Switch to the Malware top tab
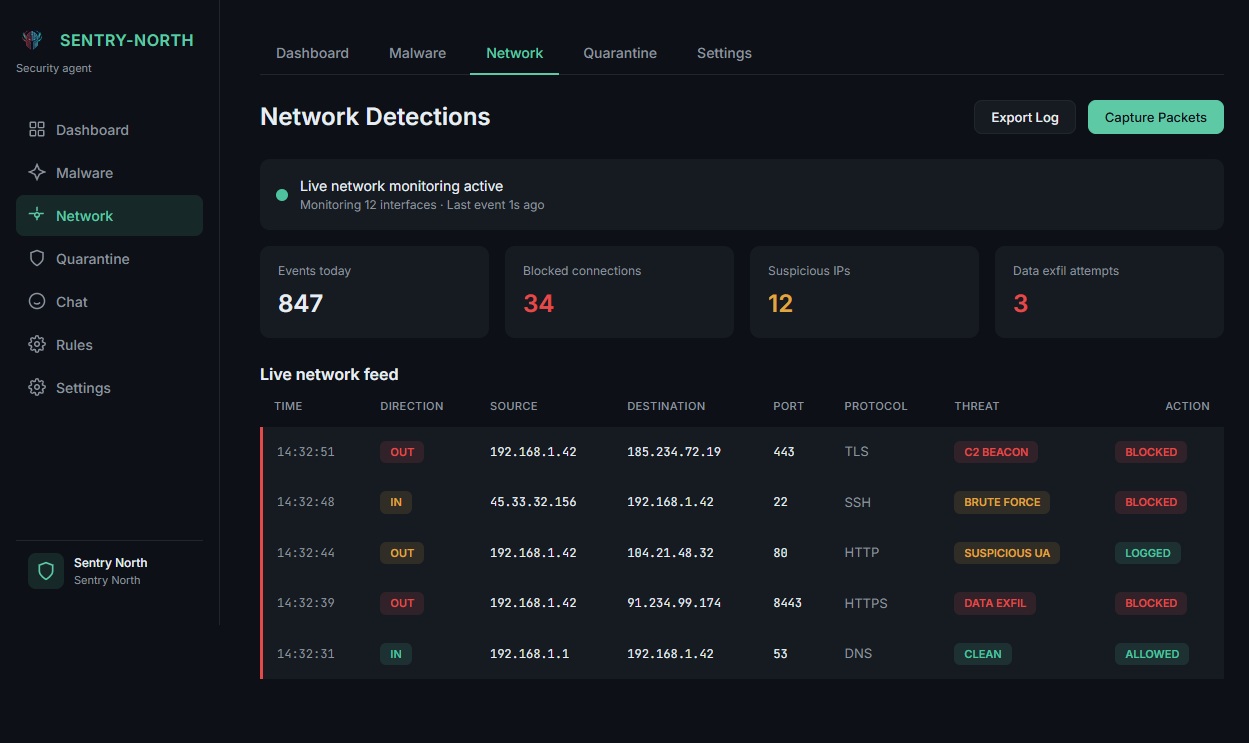This screenshot has height=743, width=1249. pos(417,53)
